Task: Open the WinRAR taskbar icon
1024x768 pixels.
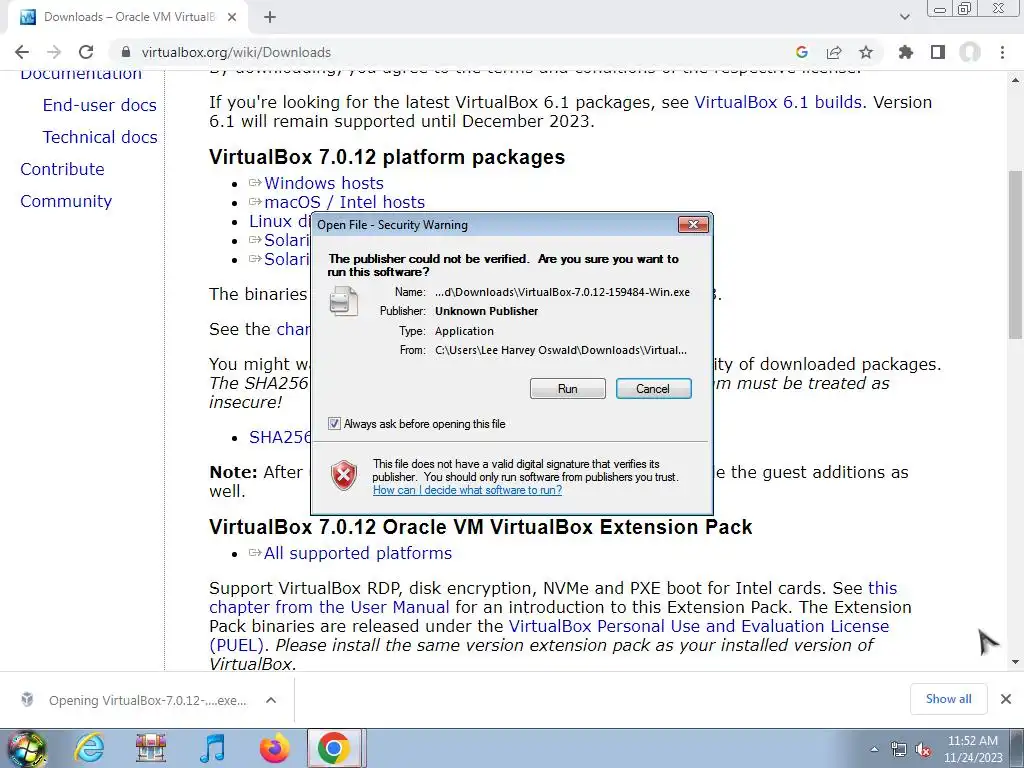Action: (x=150, y=748)
